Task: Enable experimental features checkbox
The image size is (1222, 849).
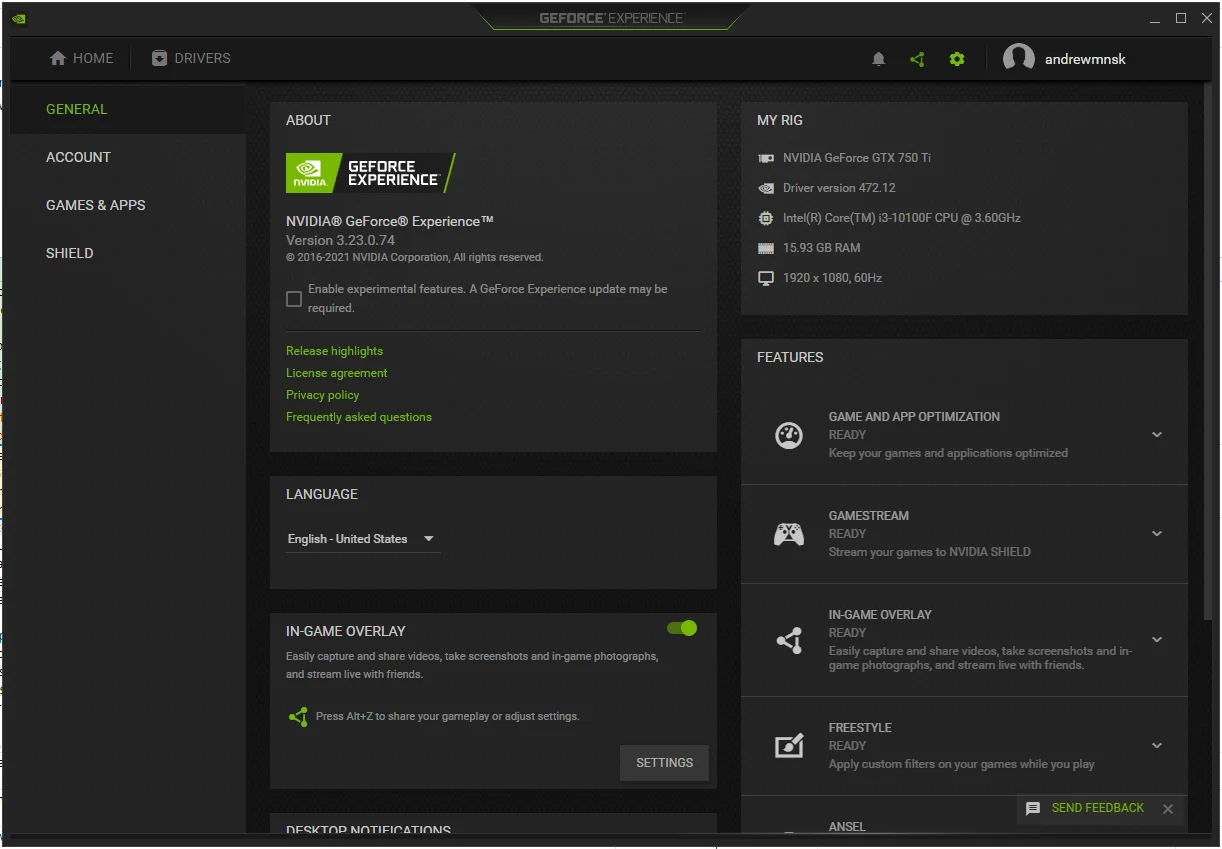Action: coord(294,298)
